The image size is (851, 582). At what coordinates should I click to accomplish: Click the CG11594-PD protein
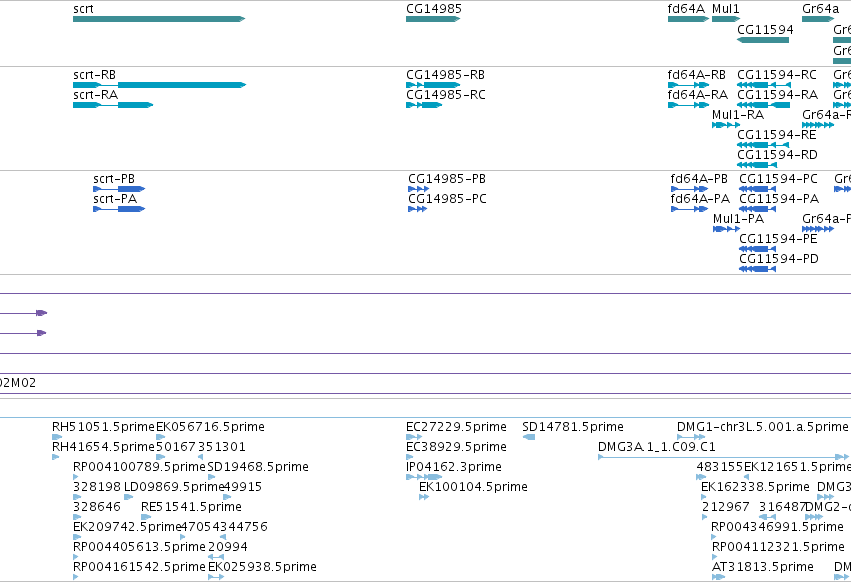pyautogui.click(x=757, y=269)
